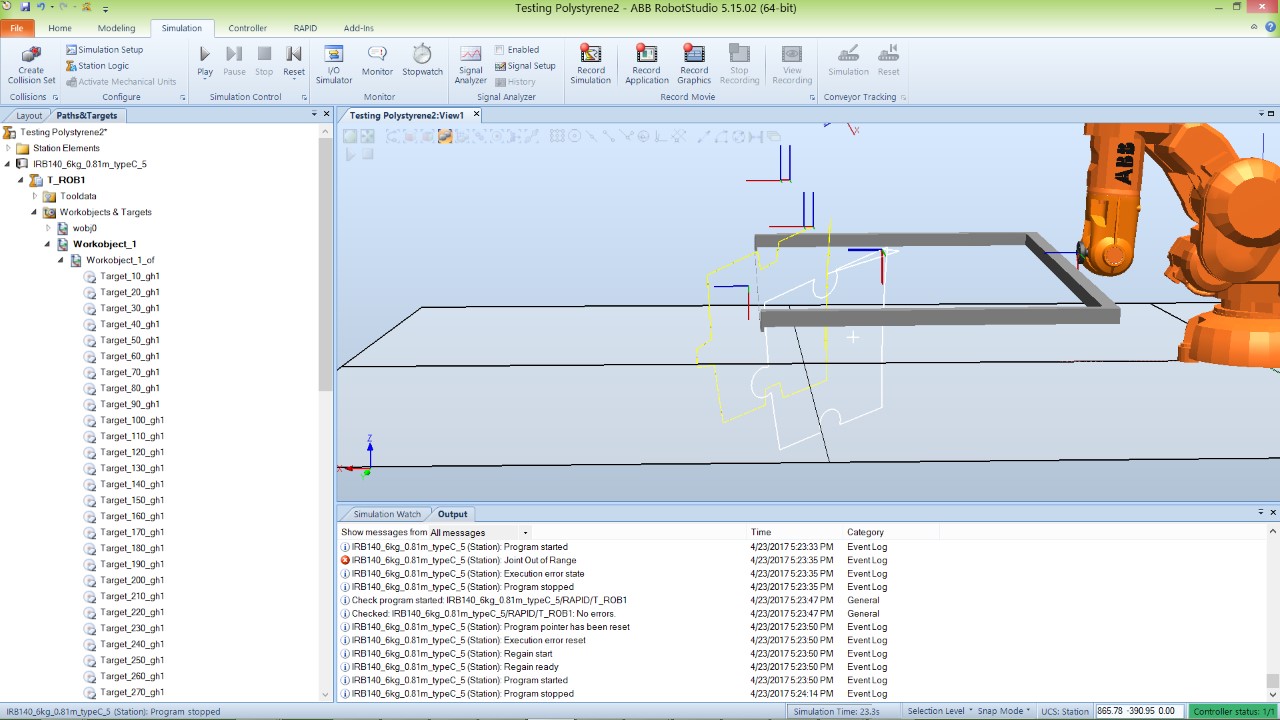Click Record Graphics
The height and width of the screenshot is (720, 1280).
tap(694, 64)
